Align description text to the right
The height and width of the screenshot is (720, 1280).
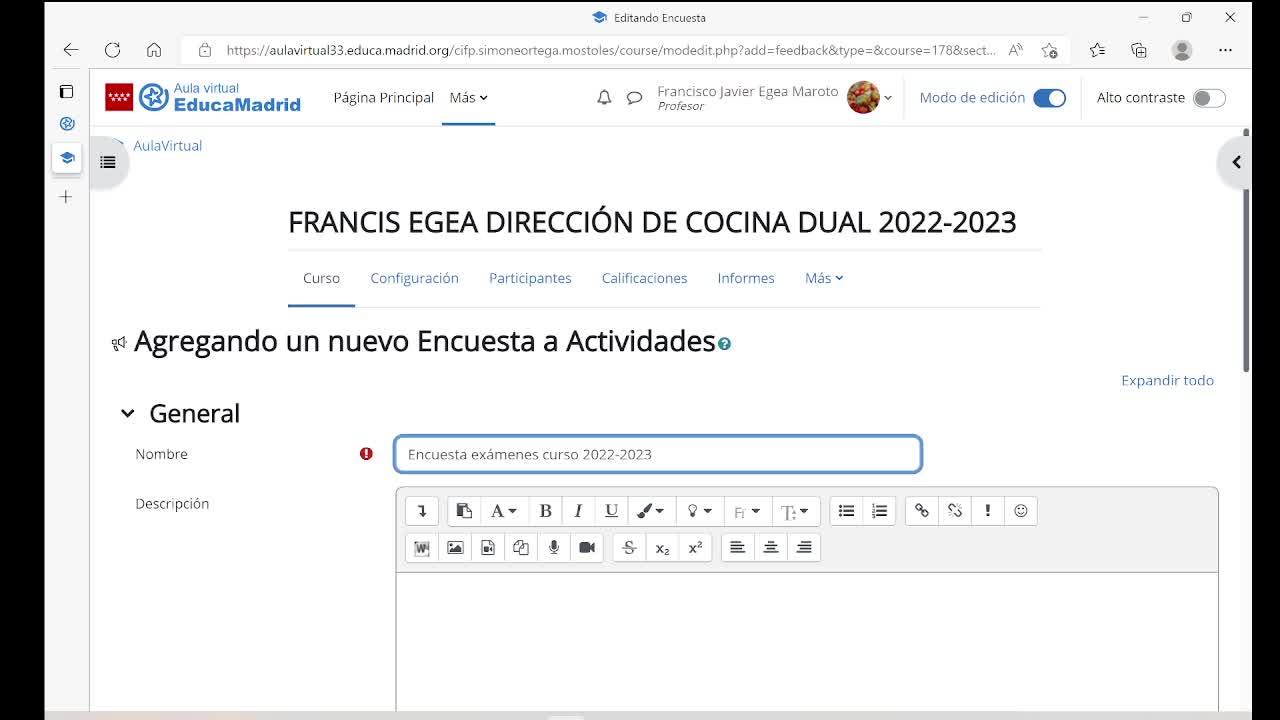coord(803,547)
